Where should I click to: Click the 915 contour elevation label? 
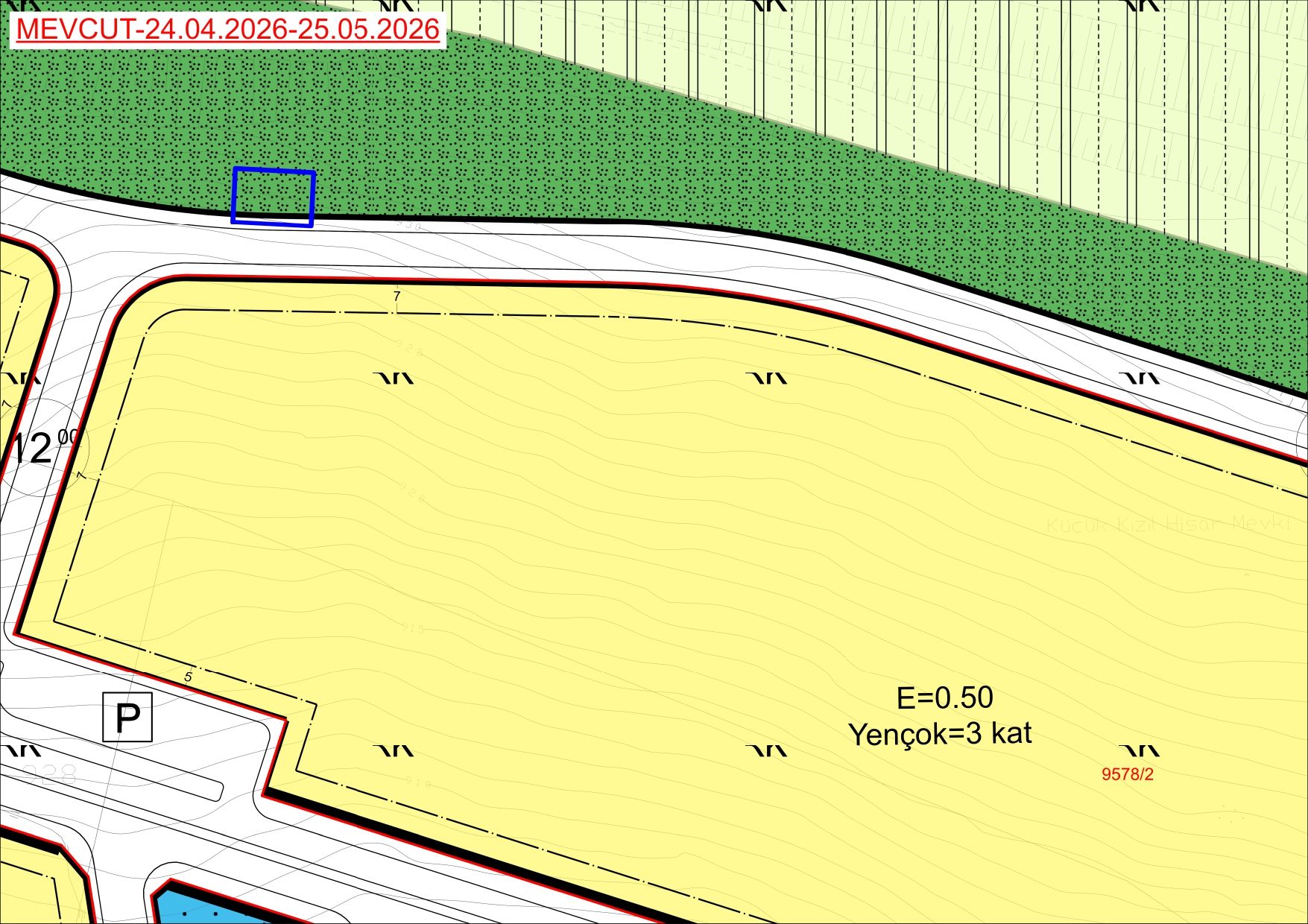(x=412, y=628)
